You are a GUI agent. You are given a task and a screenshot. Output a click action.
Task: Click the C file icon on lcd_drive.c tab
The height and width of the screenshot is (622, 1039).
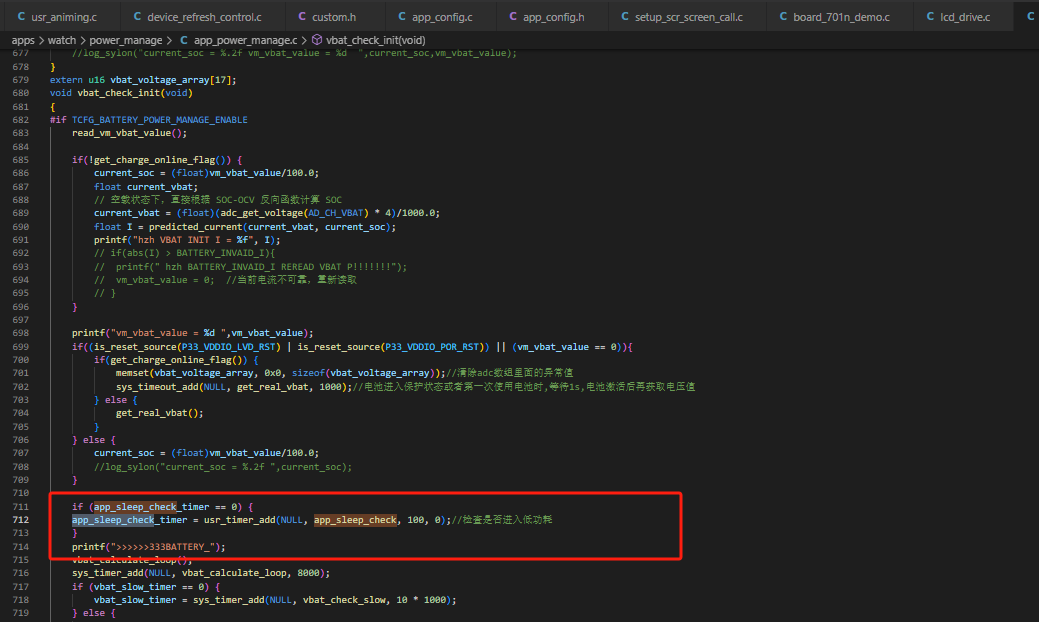point(930,17)
